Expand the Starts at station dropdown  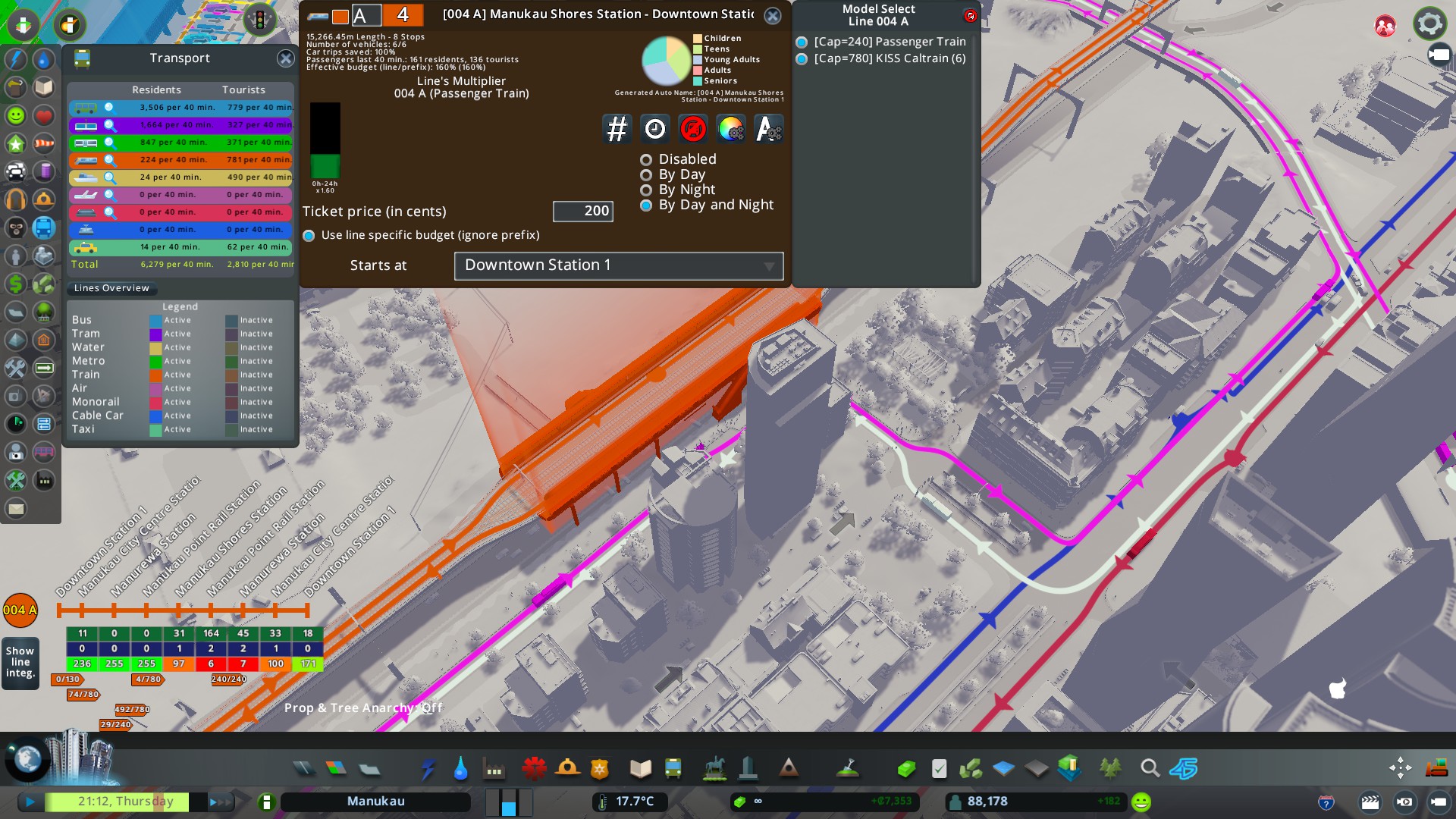pos(618,265)
